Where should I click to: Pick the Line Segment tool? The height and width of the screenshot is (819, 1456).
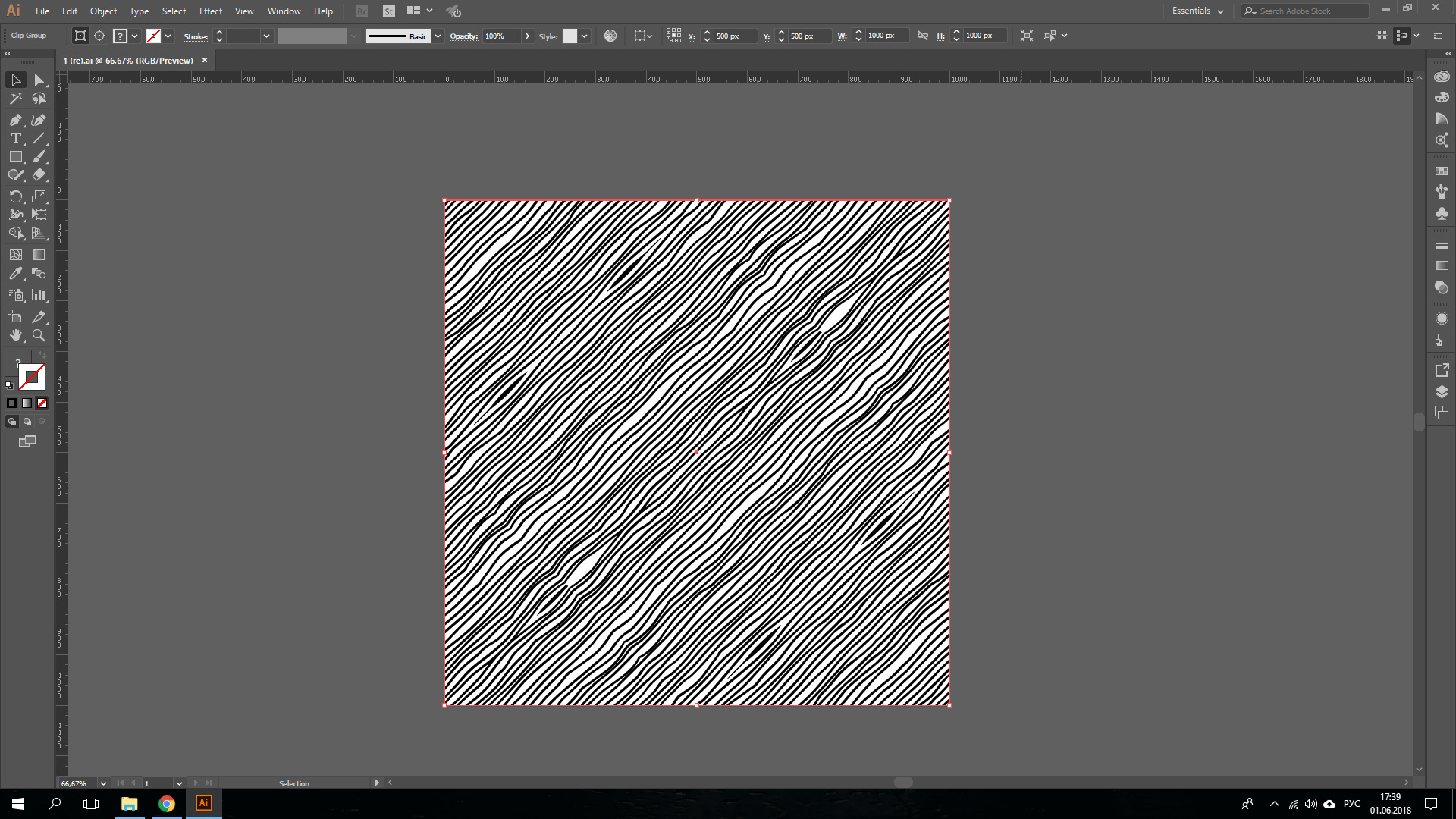click(39, 138)
